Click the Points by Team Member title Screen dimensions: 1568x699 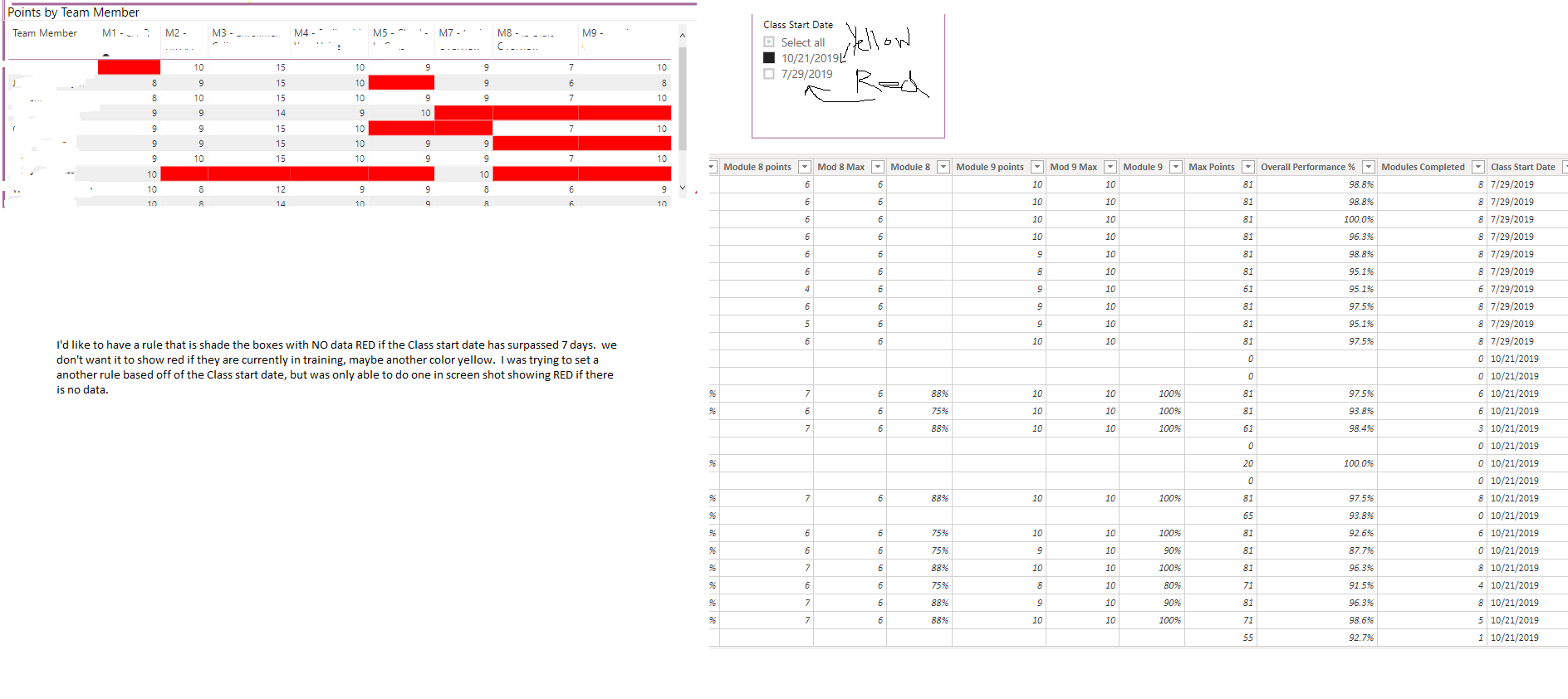(x=73, y=12)
